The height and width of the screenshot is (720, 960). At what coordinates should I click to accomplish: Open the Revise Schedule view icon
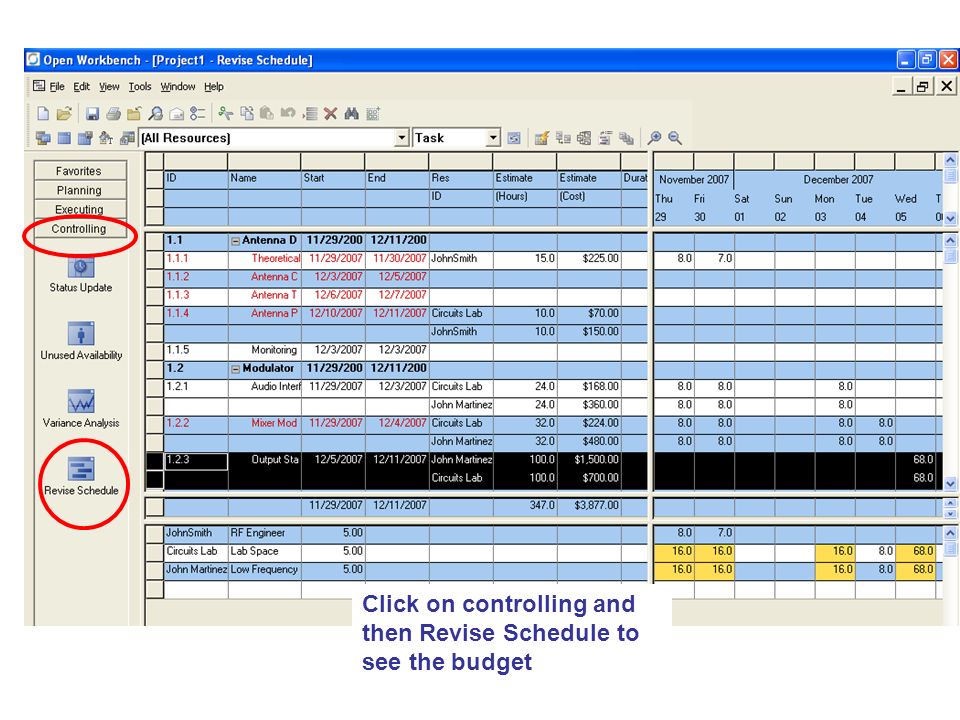pos(81,470)
